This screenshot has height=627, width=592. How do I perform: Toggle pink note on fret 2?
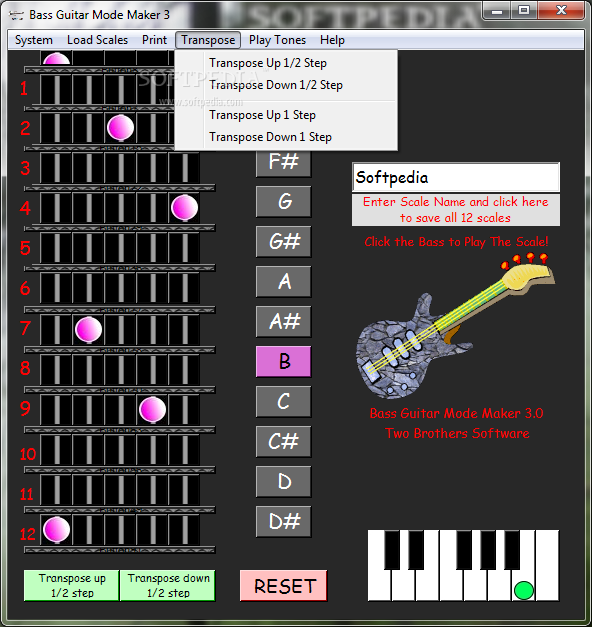[x=120, y=128]
